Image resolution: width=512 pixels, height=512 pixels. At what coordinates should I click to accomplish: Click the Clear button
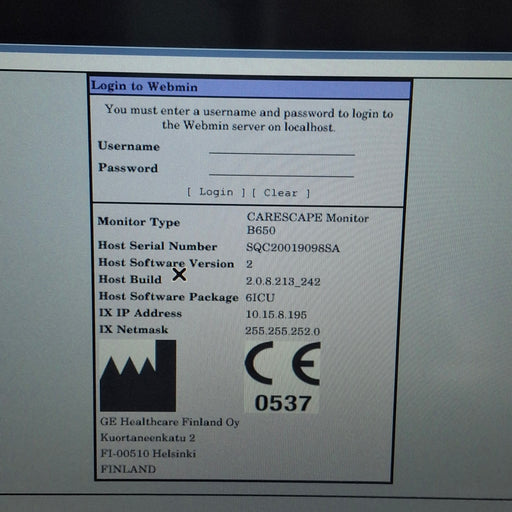coord(281,193)
